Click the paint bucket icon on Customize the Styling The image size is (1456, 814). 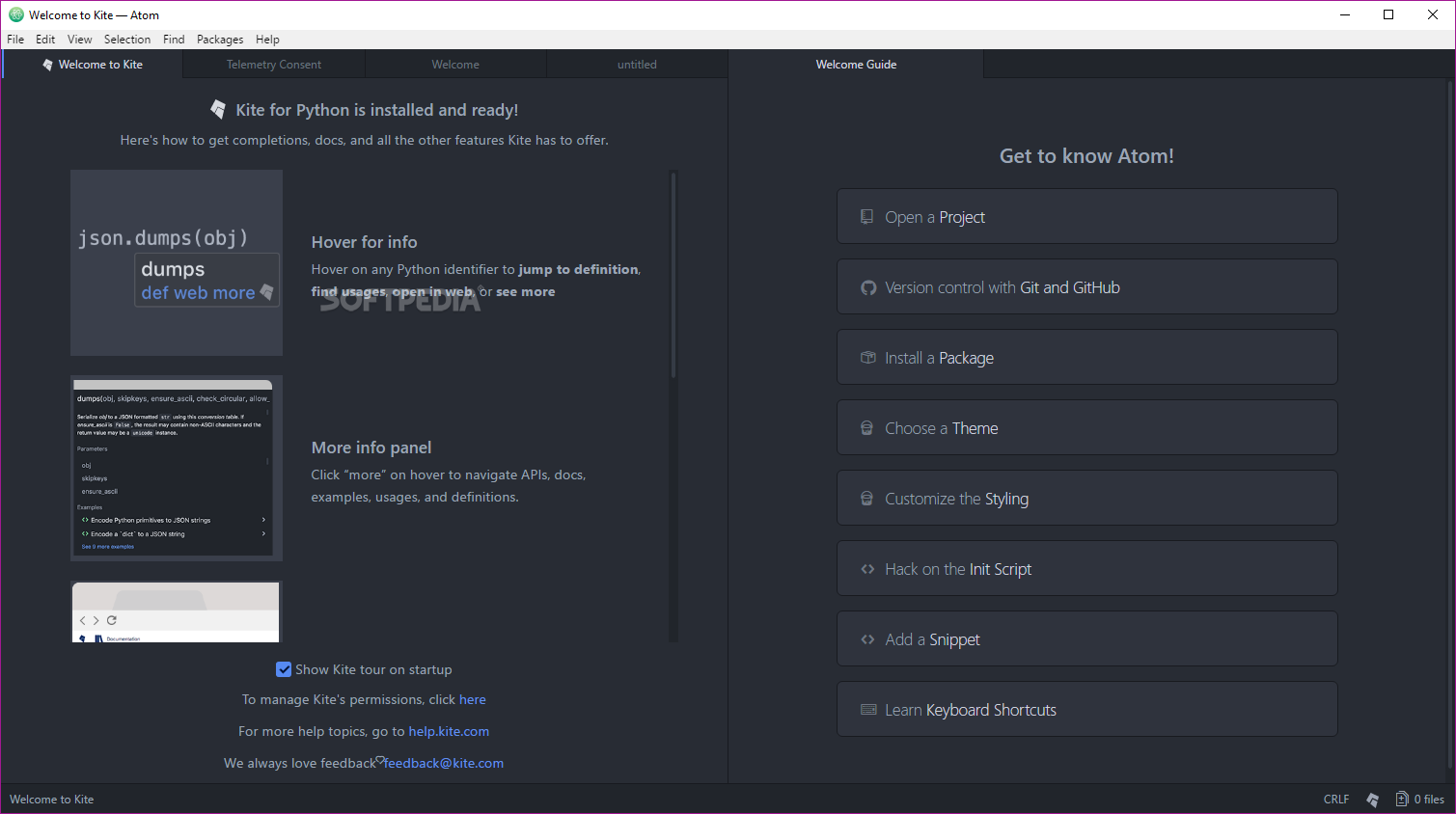[867, 499]
